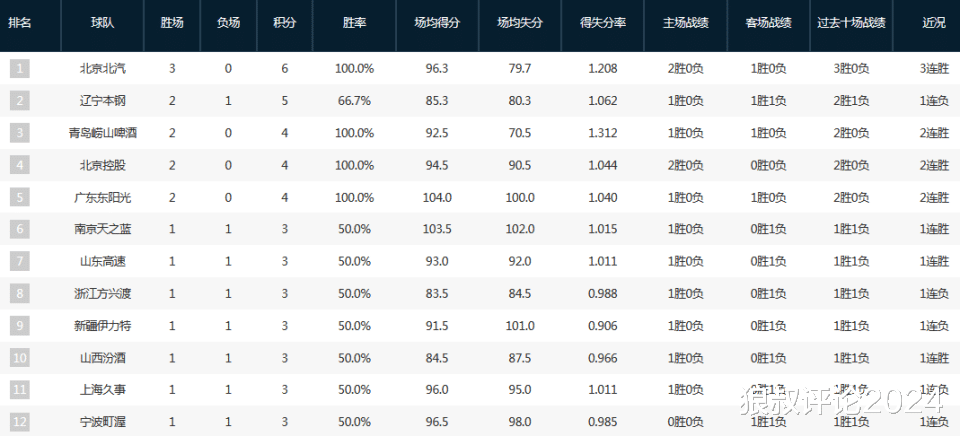Viewport: 960px width, 436px height.
Task: Open the 辽宁本钢 team name
Action: coord(102,101)
